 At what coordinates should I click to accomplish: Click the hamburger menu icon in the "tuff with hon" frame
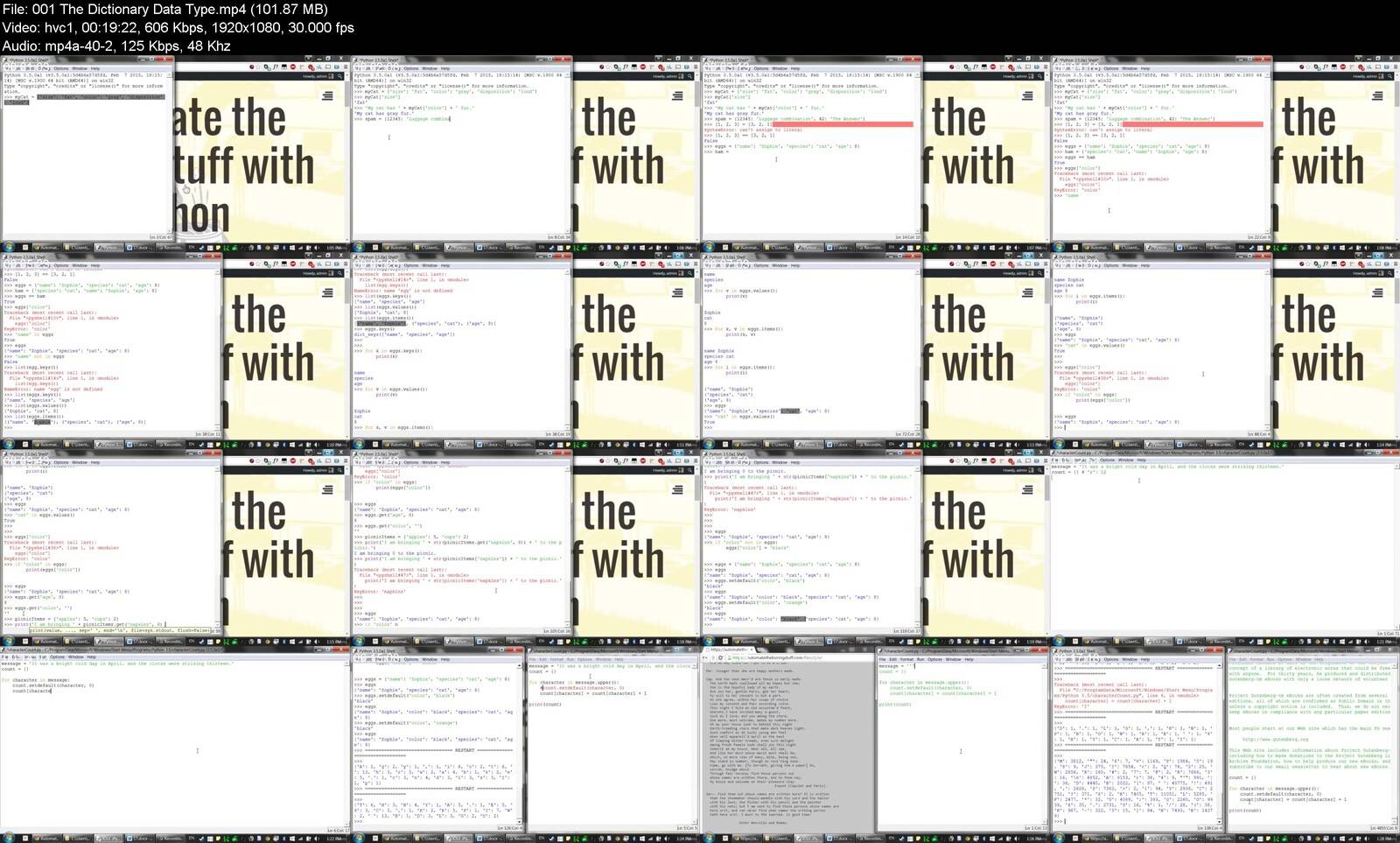click(327, 96)
